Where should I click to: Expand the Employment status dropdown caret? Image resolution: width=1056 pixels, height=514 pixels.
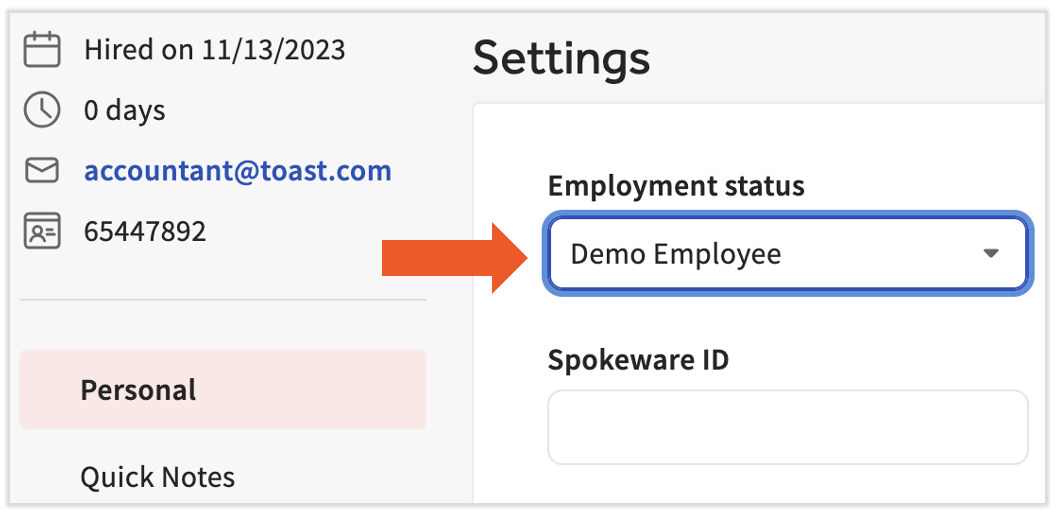pyautogui.click(x=991, y=254)
